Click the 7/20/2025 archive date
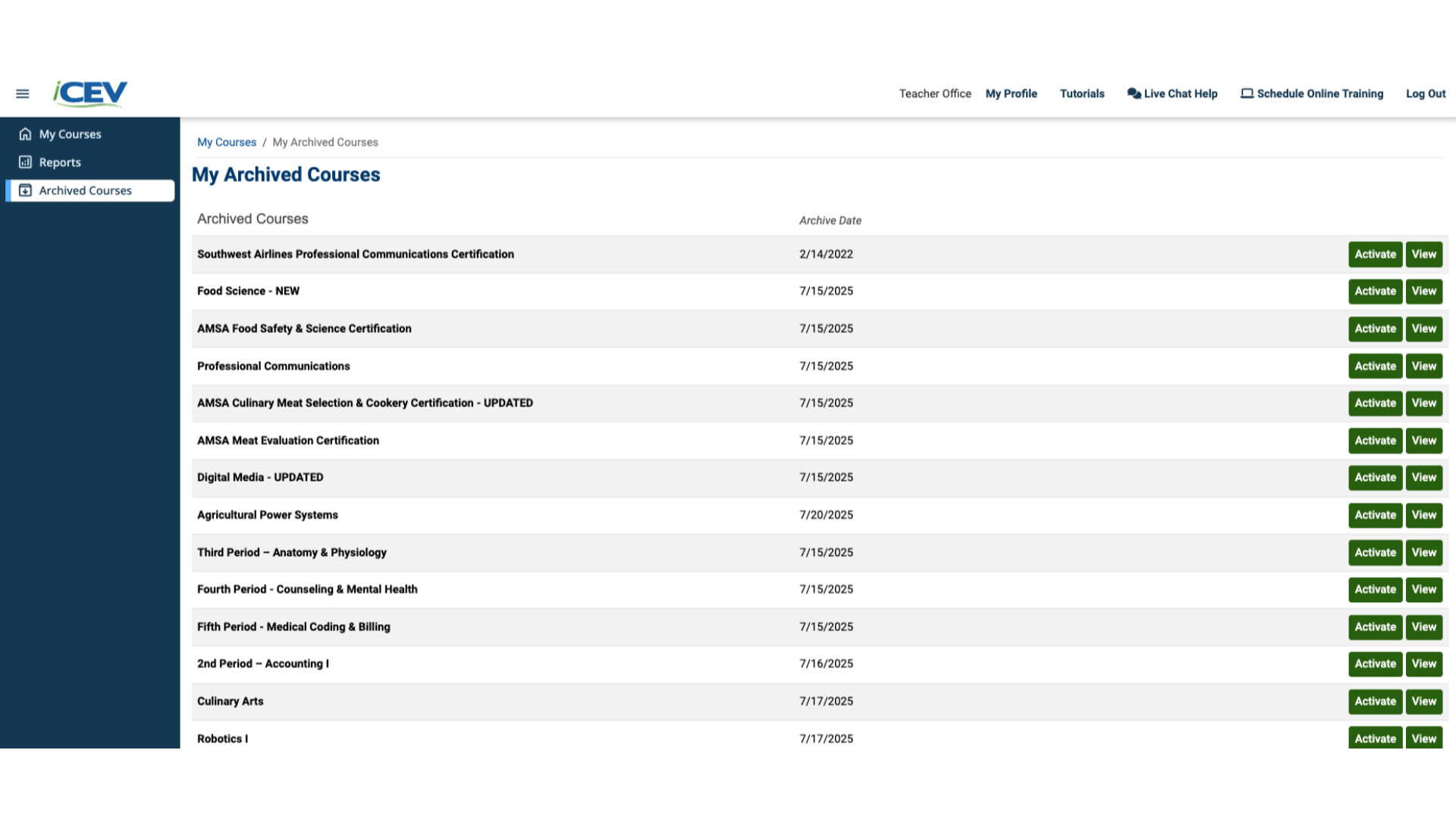The height and width of the screenshot is (819, 1456). 826,515
